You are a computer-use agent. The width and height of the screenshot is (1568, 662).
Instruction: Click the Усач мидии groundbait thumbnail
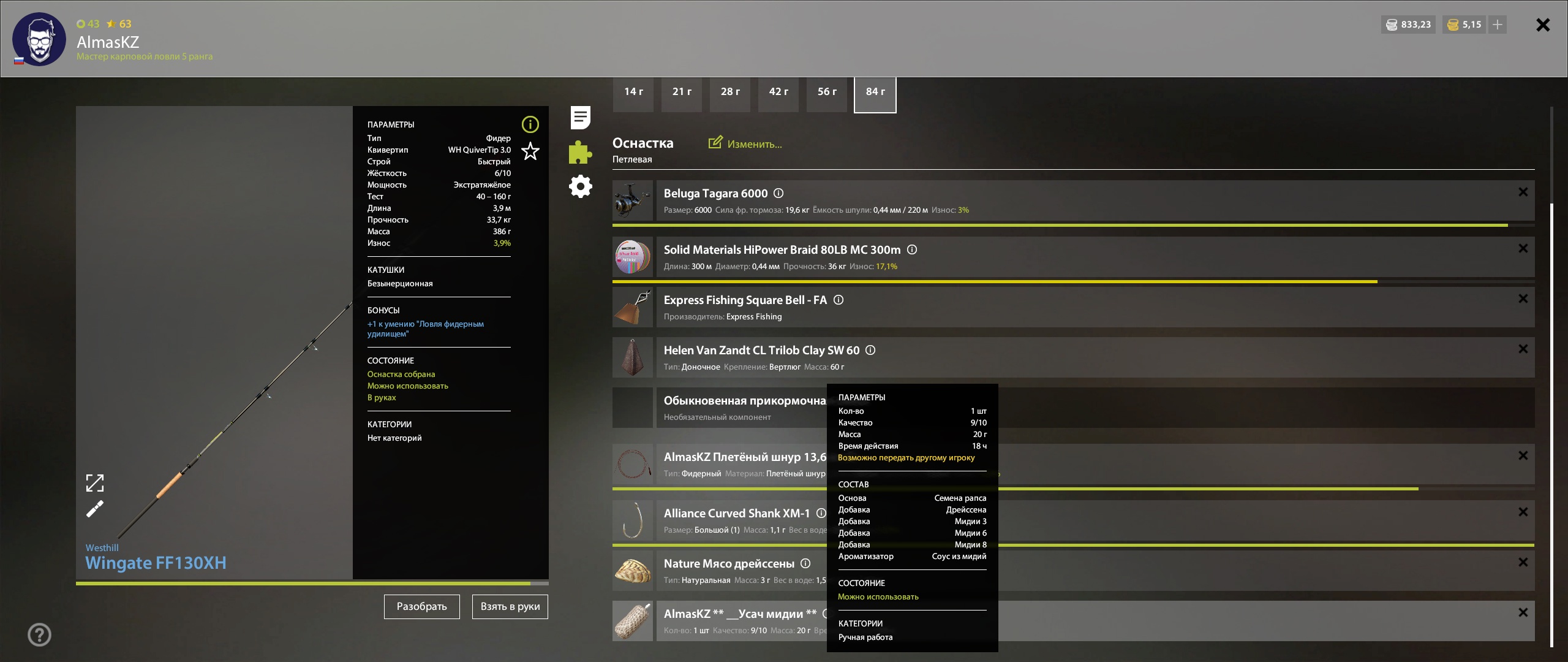point(633,621)
